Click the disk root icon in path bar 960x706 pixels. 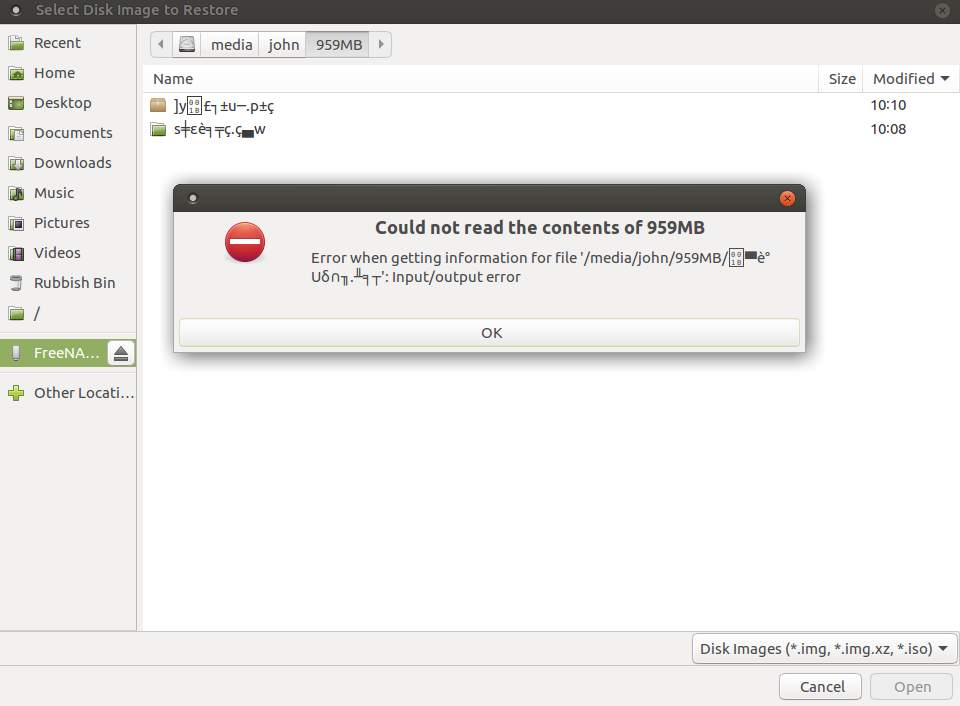tap(187, 44)
